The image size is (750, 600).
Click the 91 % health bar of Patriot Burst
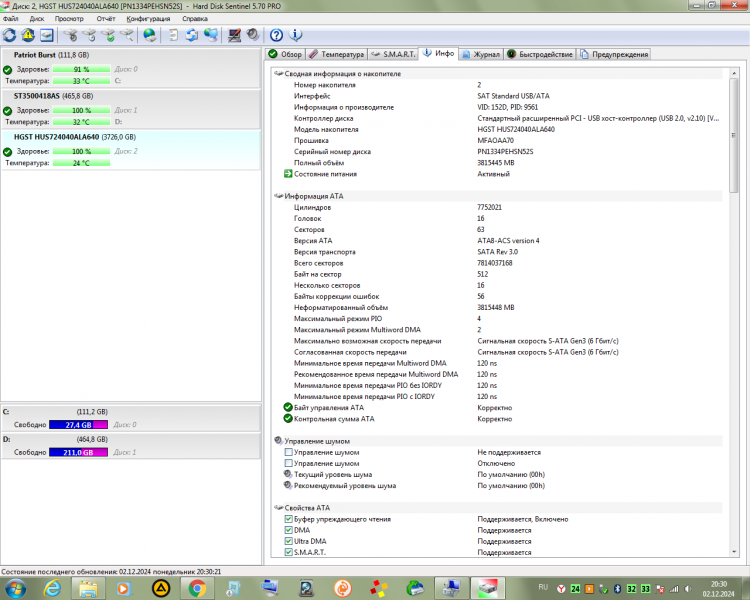pyautogui.click(x=81, y=69)
